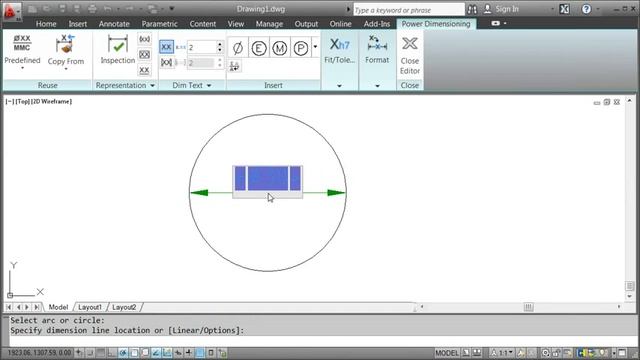Toggle Object Snap in status bar
The image size is (640, 360).
134,353
